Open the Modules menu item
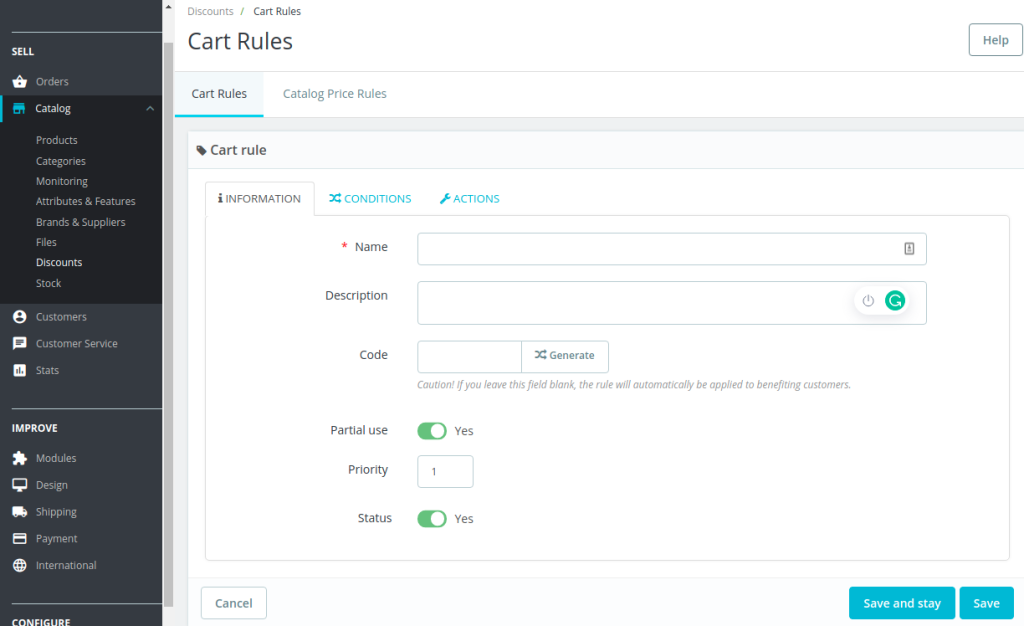The width and height of the screenshot is (1024, 626). pyautogui.click(x=56, y=458)
